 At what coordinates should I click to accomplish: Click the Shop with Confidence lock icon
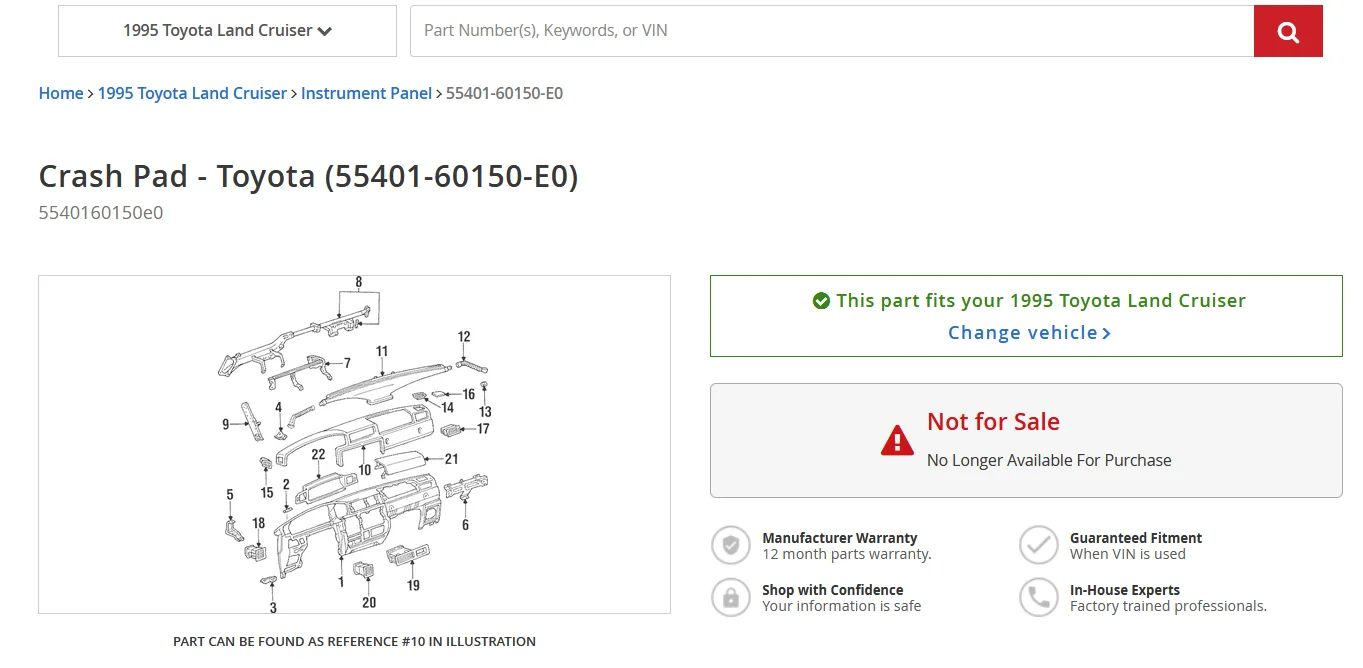(731, 598)
